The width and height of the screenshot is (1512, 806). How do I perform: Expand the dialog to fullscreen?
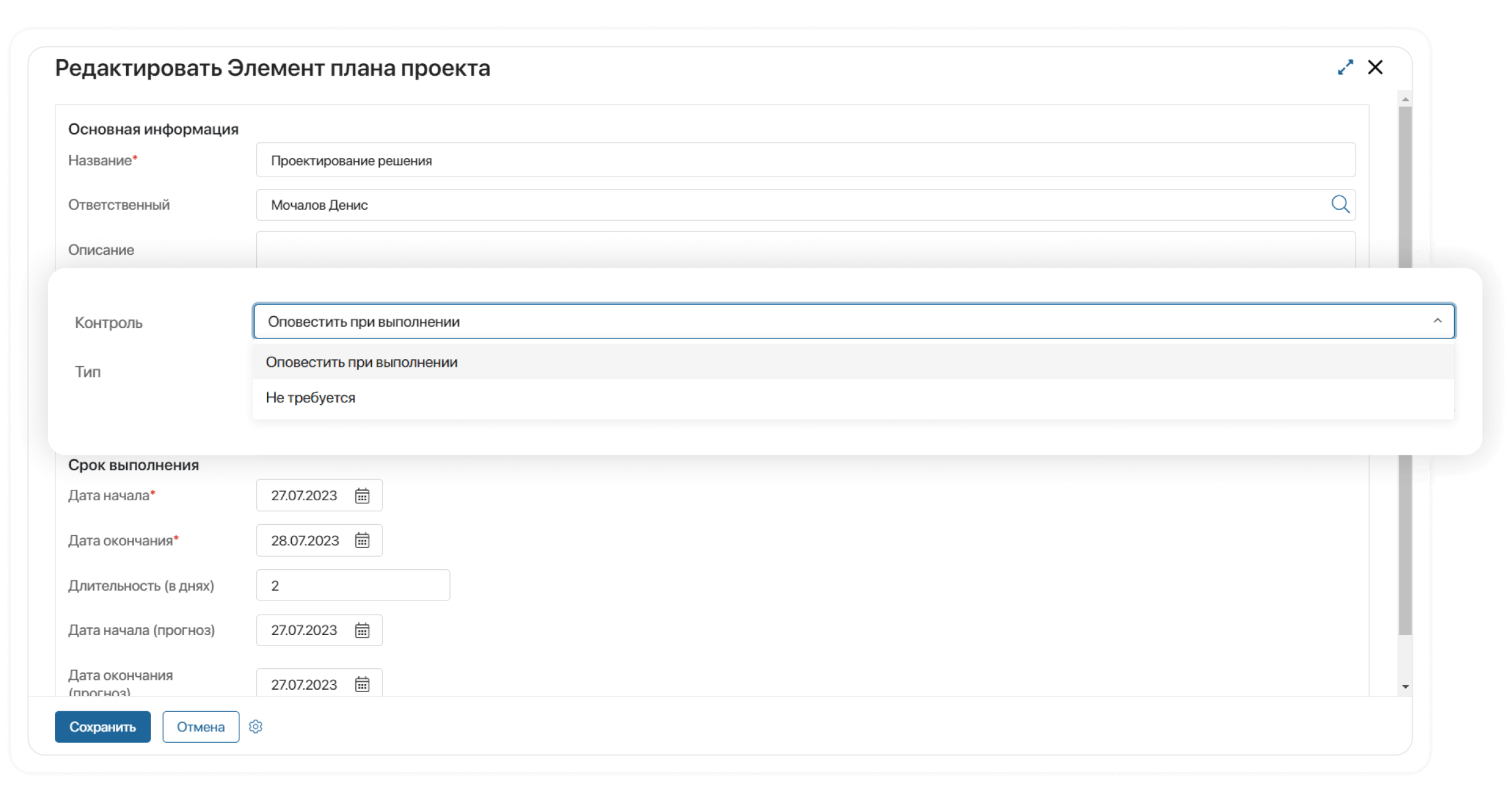point(1346,68)
